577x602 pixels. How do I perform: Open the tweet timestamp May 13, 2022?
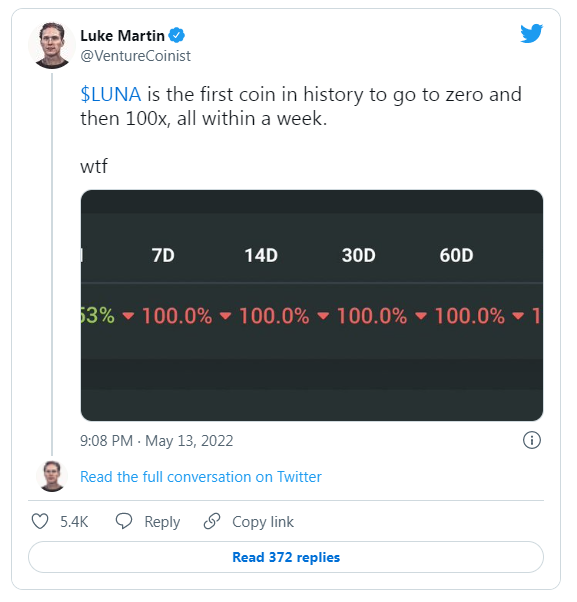pyautogui.click(x=157, y=441)
